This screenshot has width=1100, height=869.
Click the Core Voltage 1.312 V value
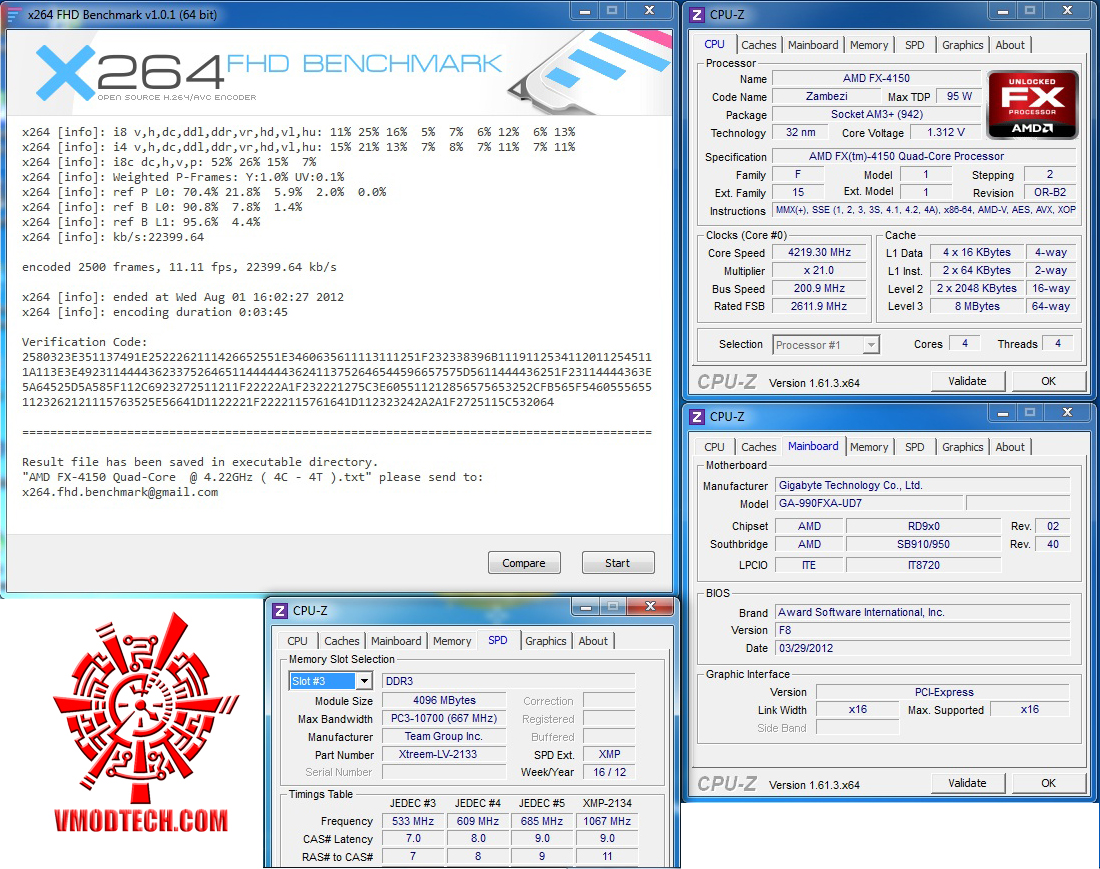point(946,133)
